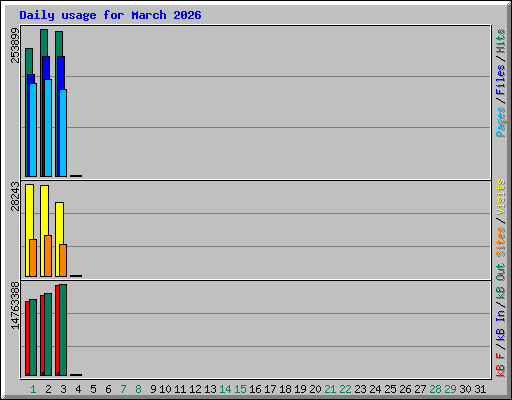Click the 14763388 axis value
The width and height of the screenshot is (512, 400).
[15, 305]
